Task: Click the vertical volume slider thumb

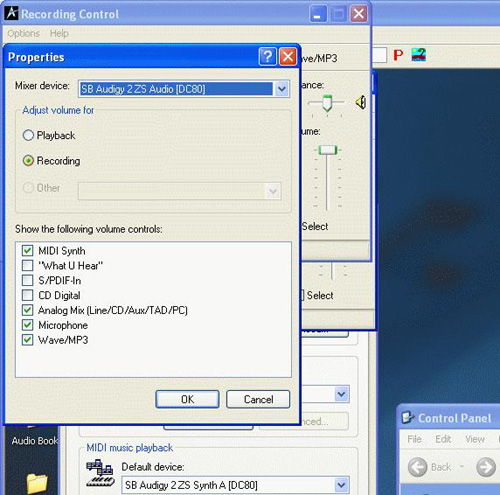Action: pos(328,150)
